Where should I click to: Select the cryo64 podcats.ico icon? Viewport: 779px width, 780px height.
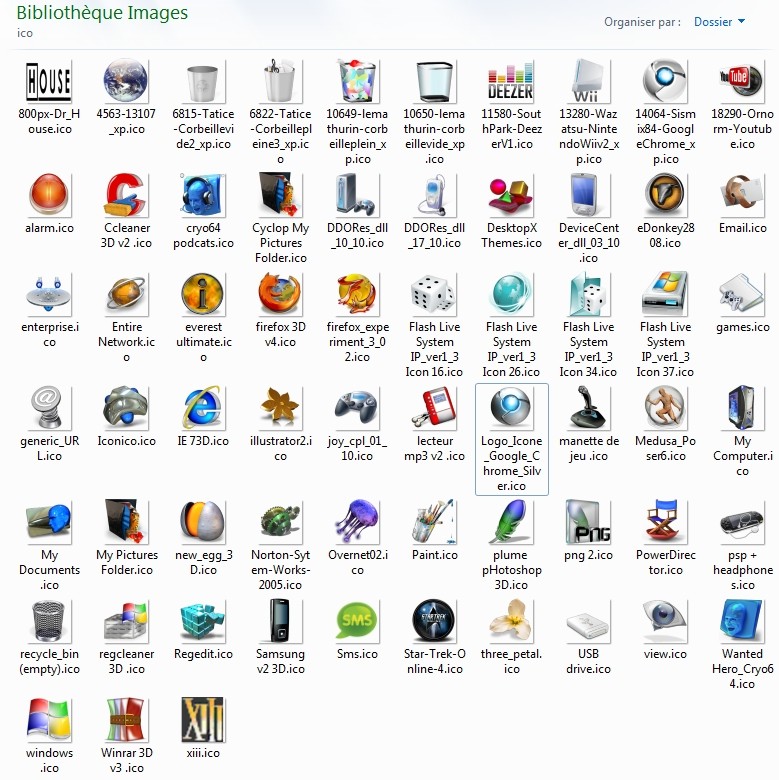tap(203, 195)
